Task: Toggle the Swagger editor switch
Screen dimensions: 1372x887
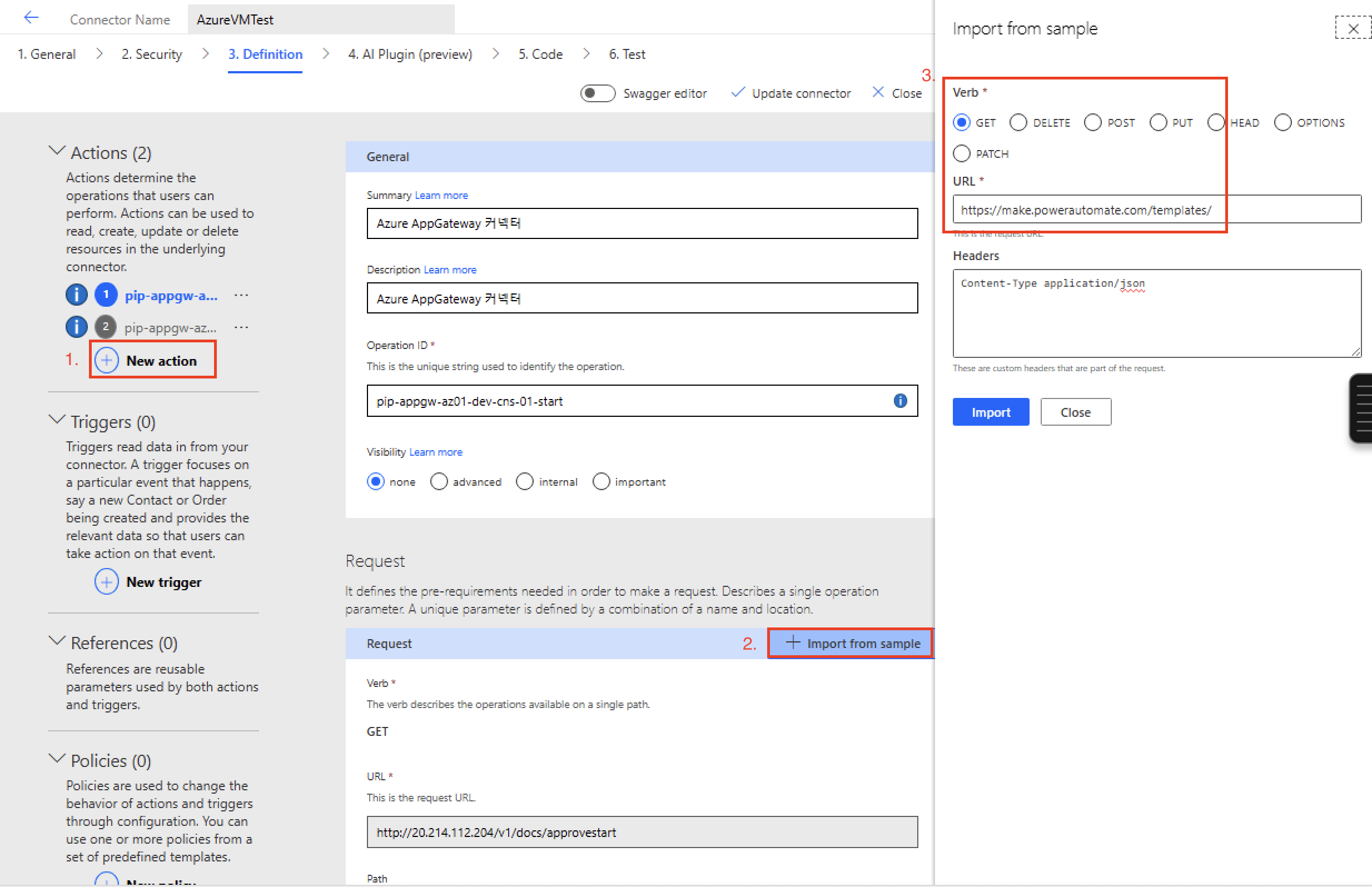Action: [x=598, y=93]
